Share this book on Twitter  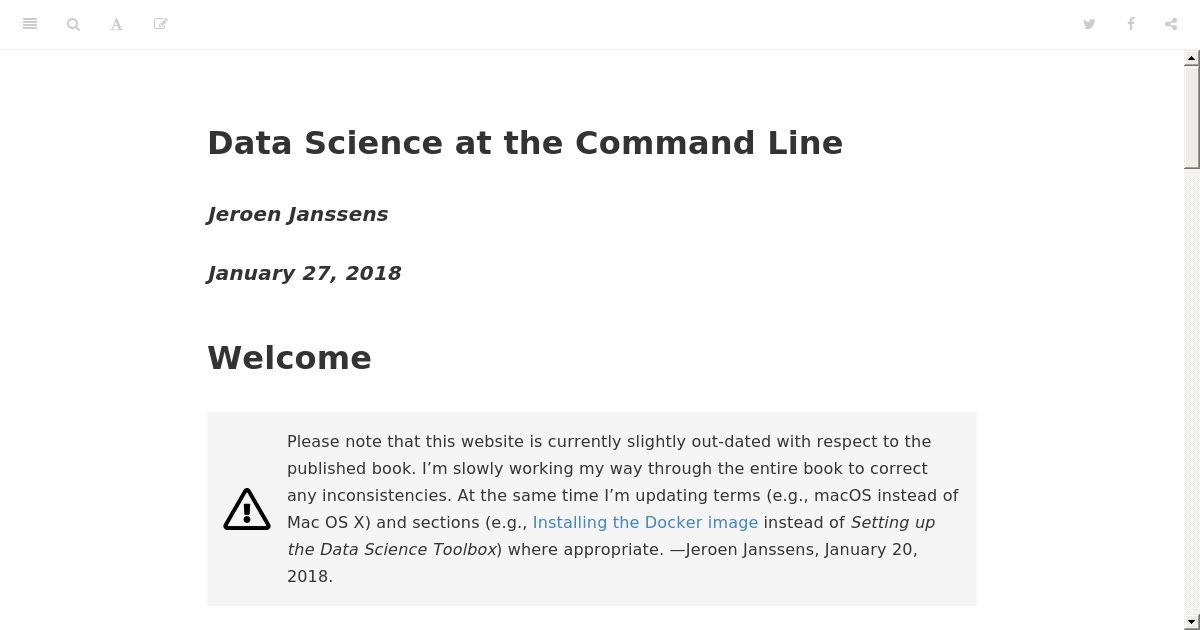point(1089,24)
